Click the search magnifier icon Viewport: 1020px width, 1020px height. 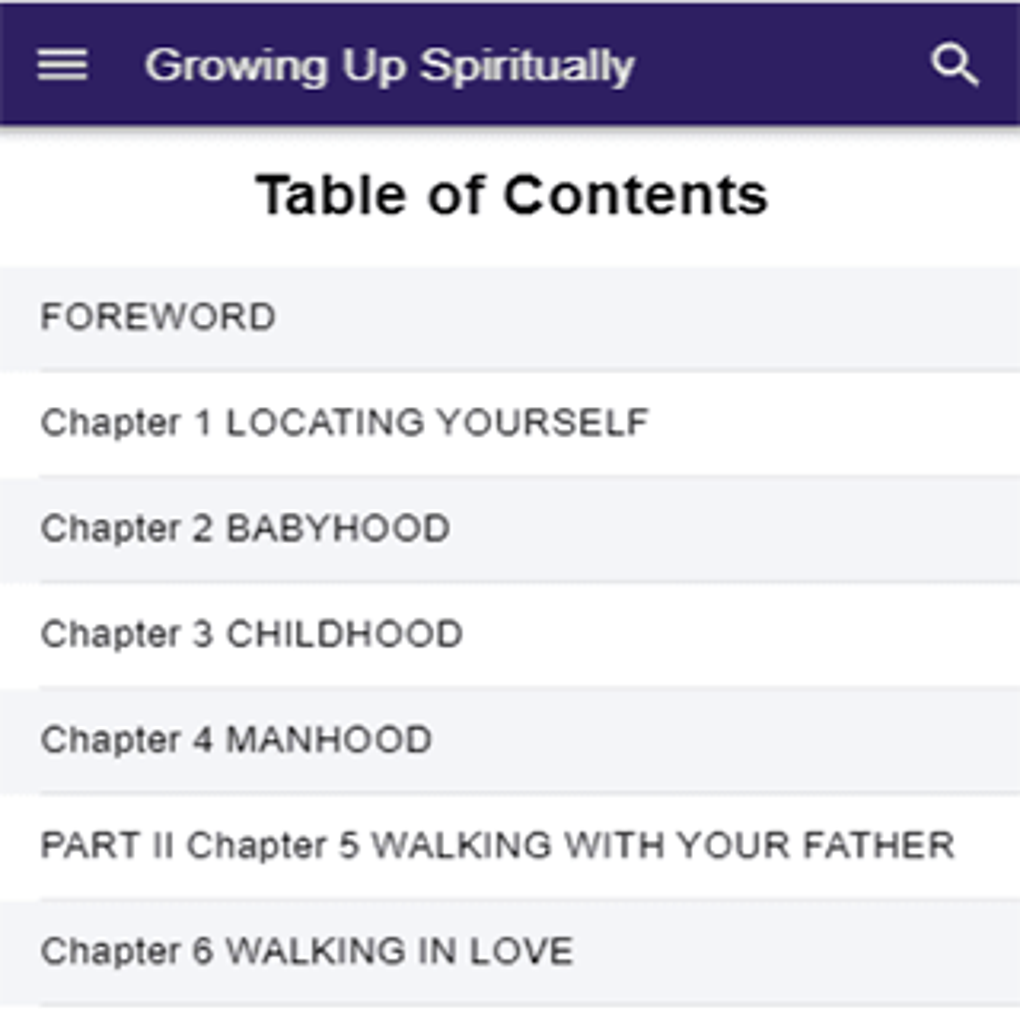954,64
